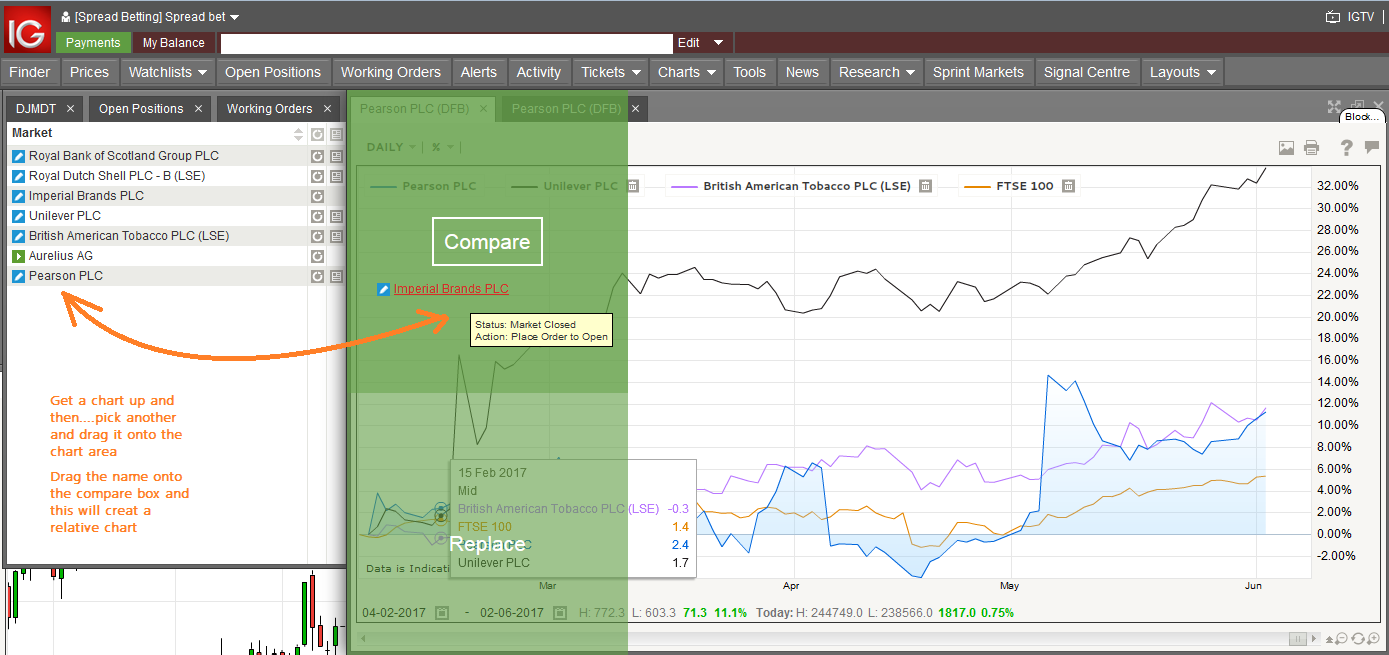Switch to DJMDT watchlist tab
Viewport: 1389px width, 655px height.
pos(36,109)
